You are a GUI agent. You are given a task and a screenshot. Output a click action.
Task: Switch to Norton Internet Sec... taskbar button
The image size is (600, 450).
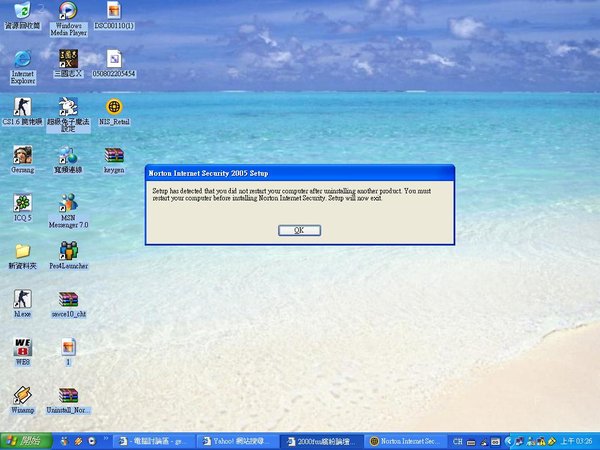(x=405, y=441)
